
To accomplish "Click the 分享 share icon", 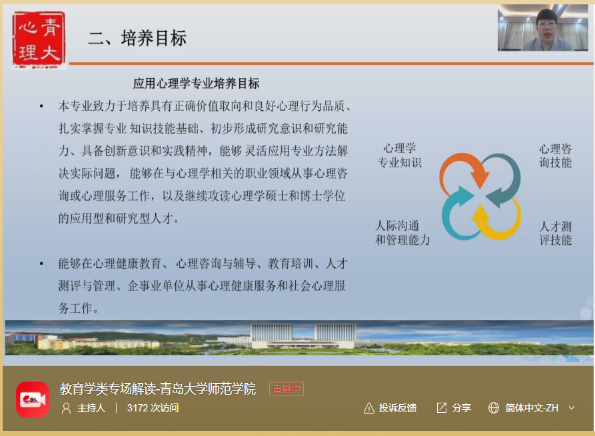I will click(x=441, y=408).
